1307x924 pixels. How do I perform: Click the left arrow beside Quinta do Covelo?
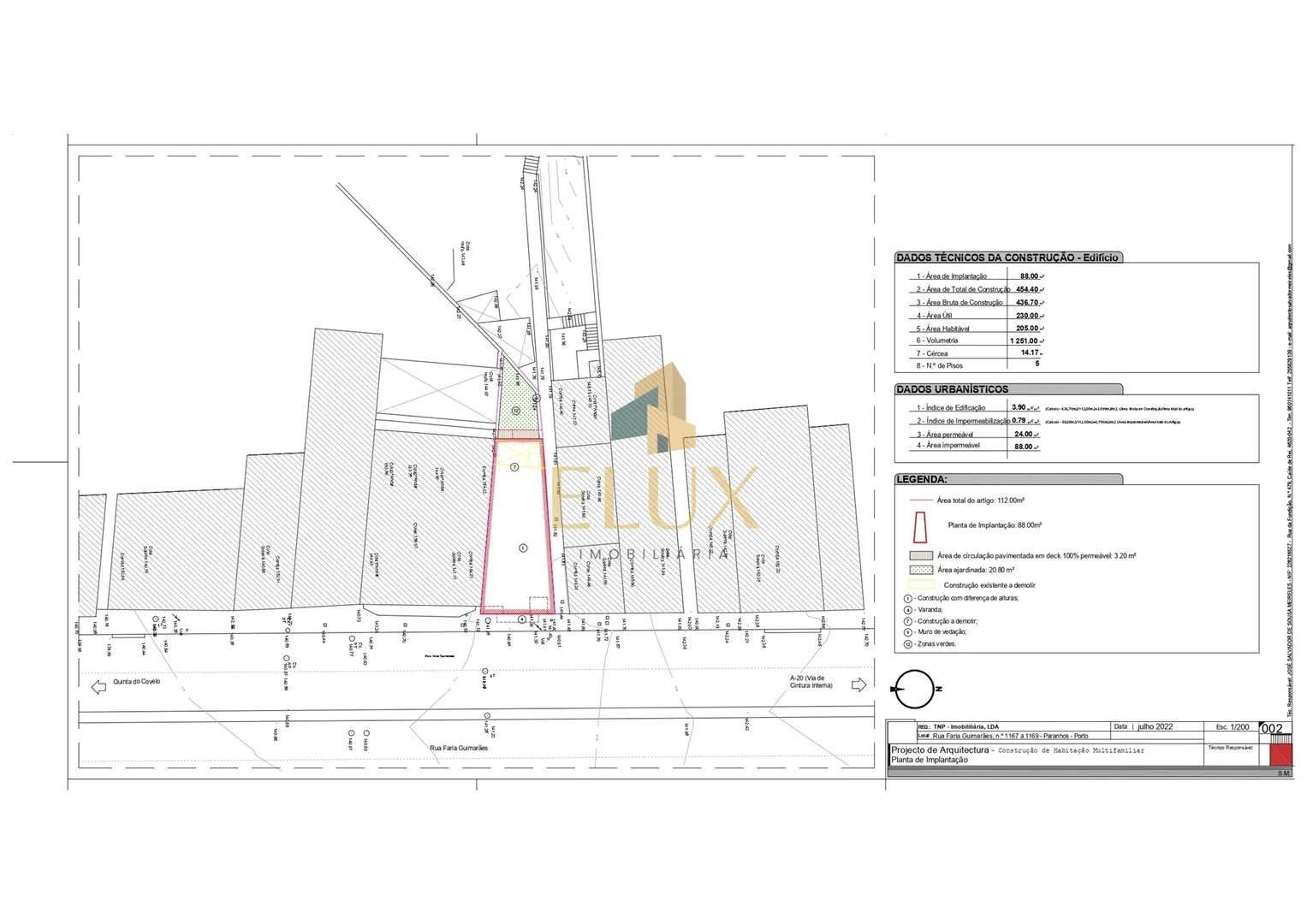click(98, 686)
